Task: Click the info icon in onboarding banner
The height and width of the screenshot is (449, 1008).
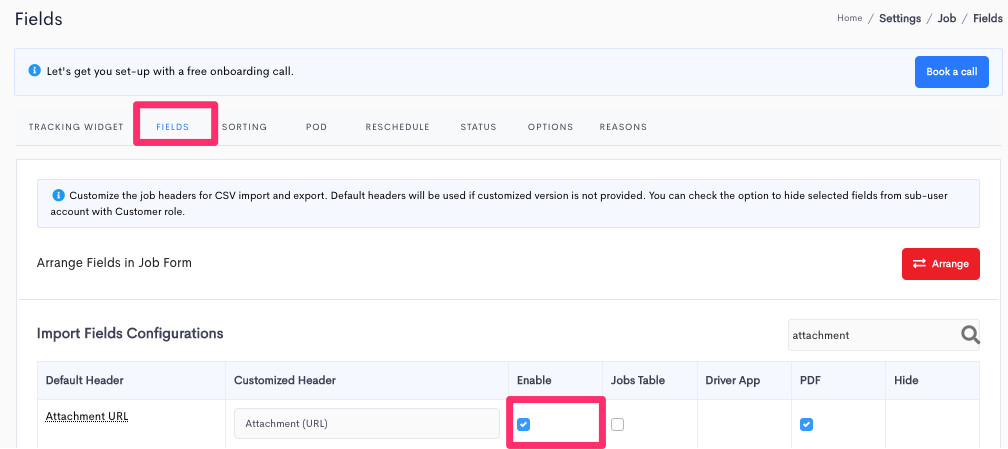Action: 34,71
